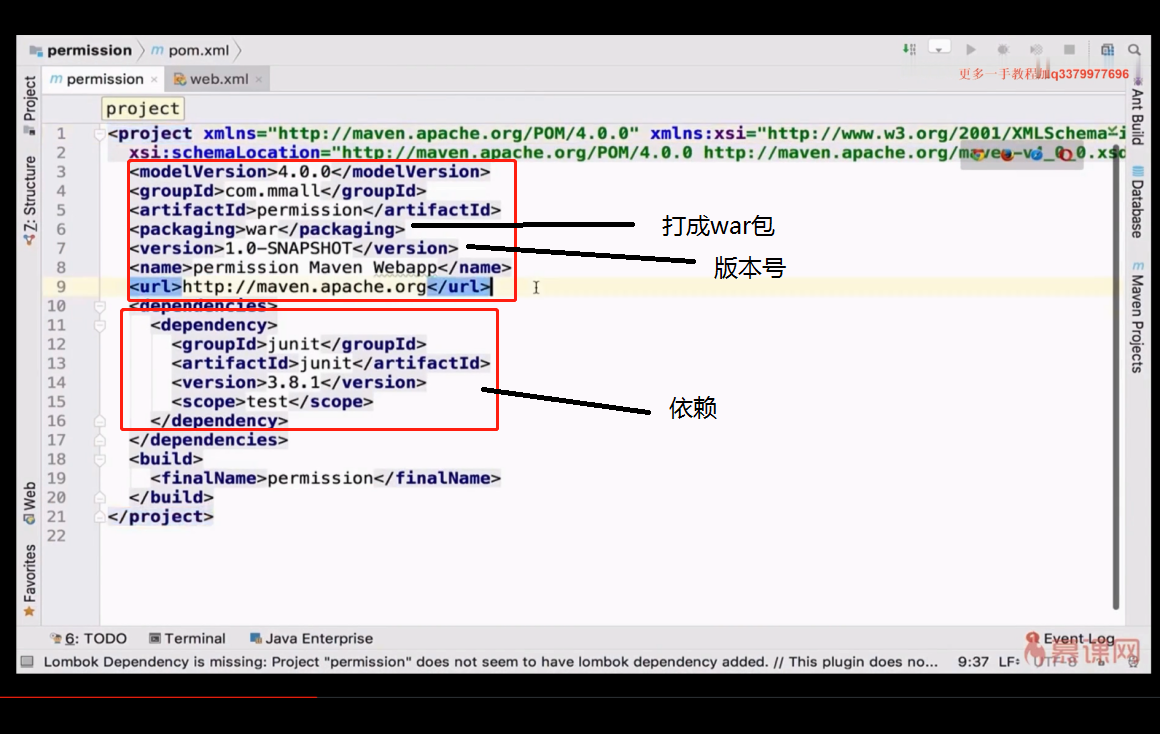Open the Event Log panel
This screenshot has height=734, width=1160.
point(1070,639)
